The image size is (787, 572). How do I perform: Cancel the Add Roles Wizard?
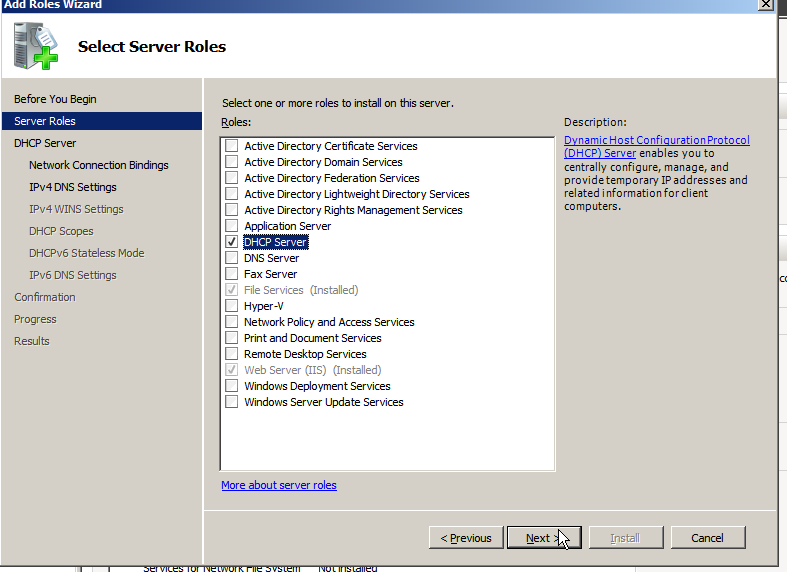pos(708,537)
